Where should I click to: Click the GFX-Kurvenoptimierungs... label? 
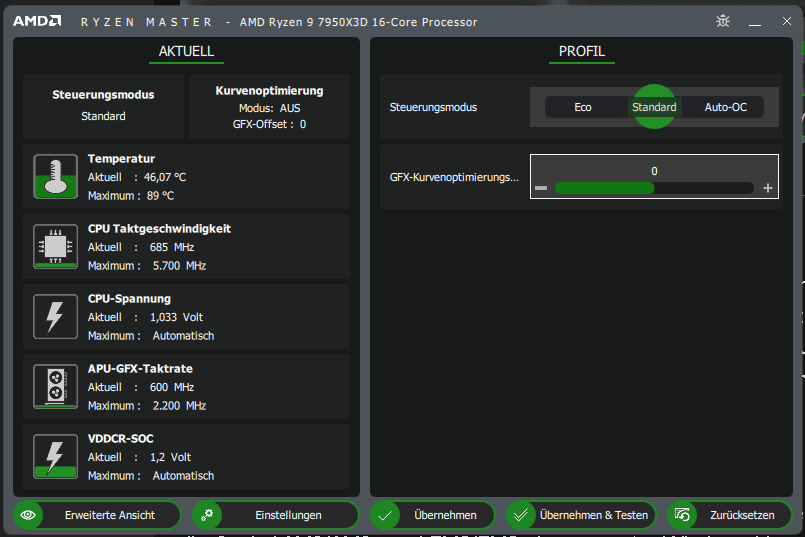tap(454, 177)
